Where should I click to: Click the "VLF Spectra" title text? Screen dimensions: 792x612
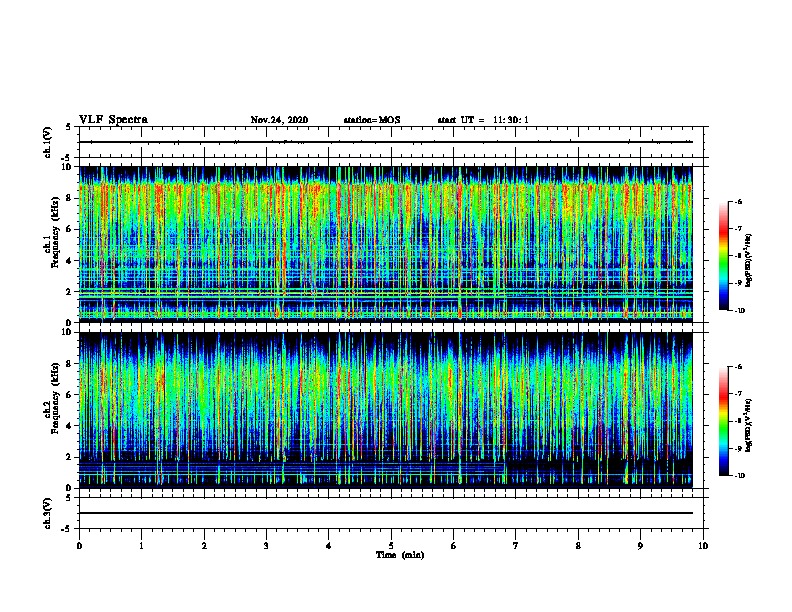pos(113,120)
